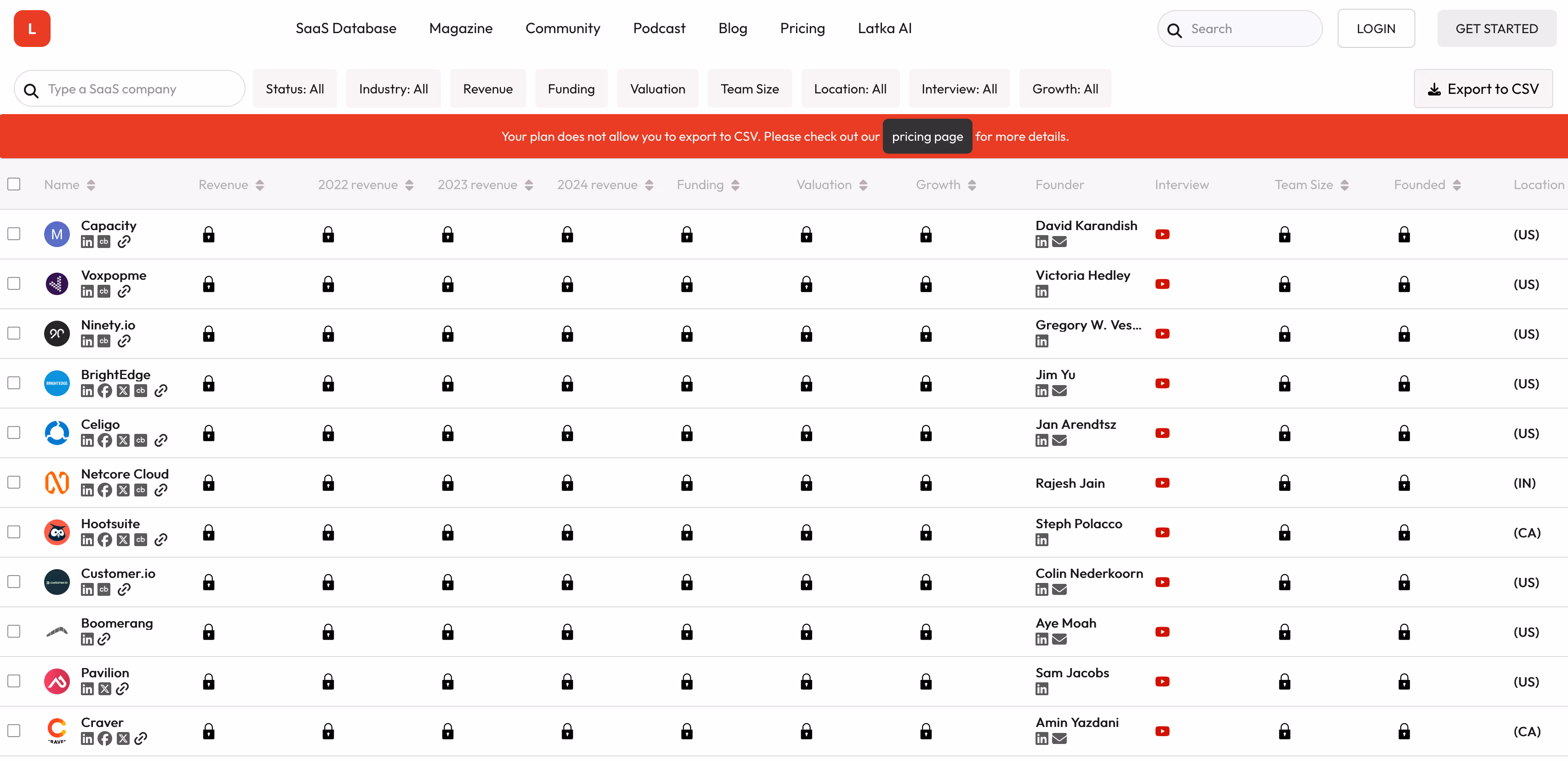Select the BrightEdge row checkbox

14,383
